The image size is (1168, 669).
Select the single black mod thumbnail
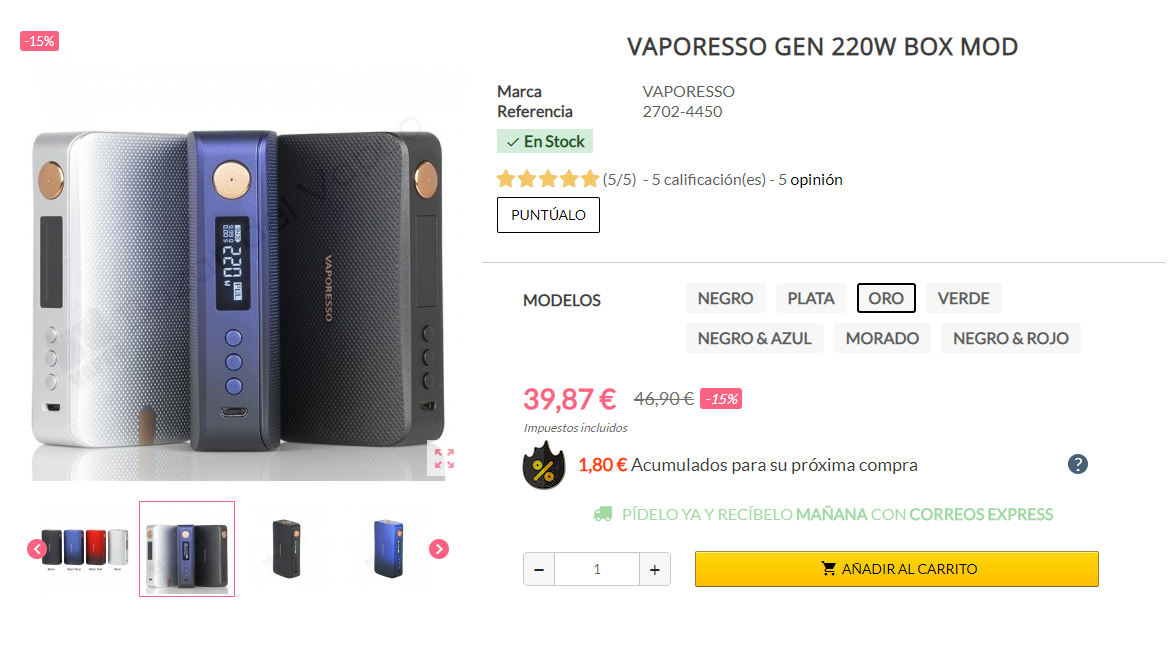(287, 549)
